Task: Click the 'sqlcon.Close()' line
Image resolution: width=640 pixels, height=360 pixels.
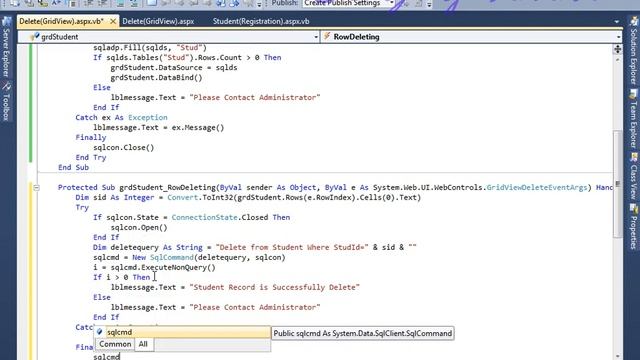Action: (124, 148)
